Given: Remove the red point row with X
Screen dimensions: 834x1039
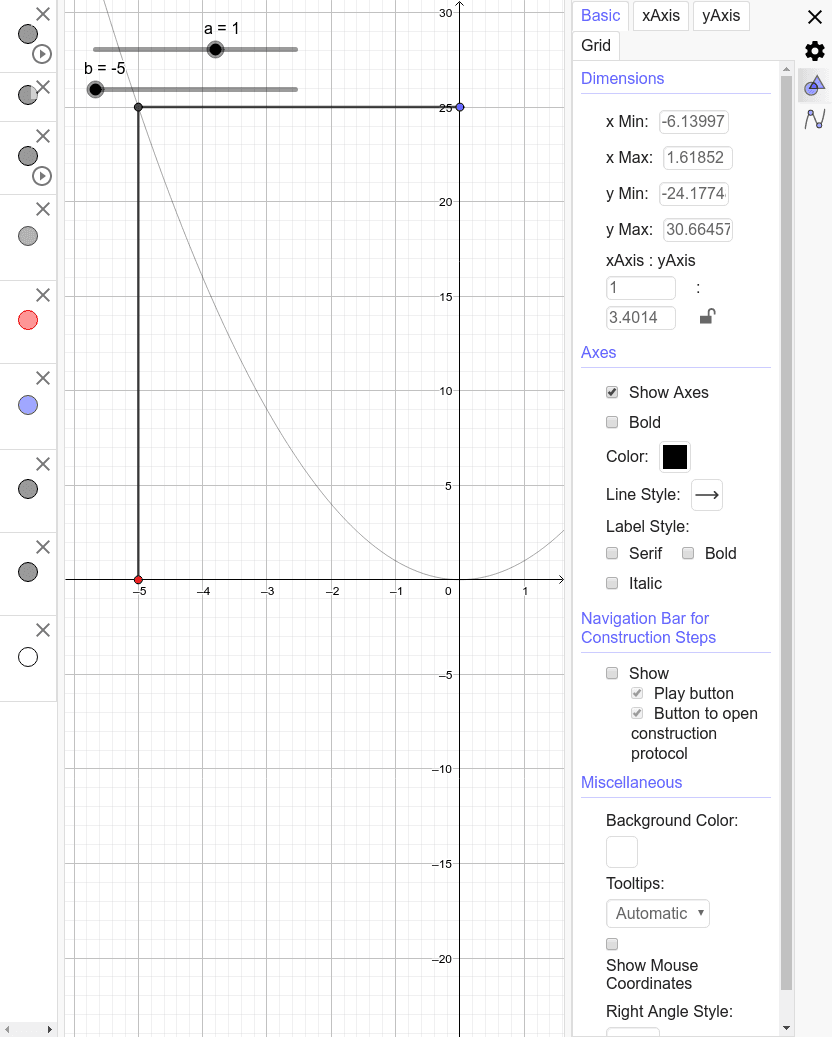Looking at the screenshot, I should (x=43, y=295).
